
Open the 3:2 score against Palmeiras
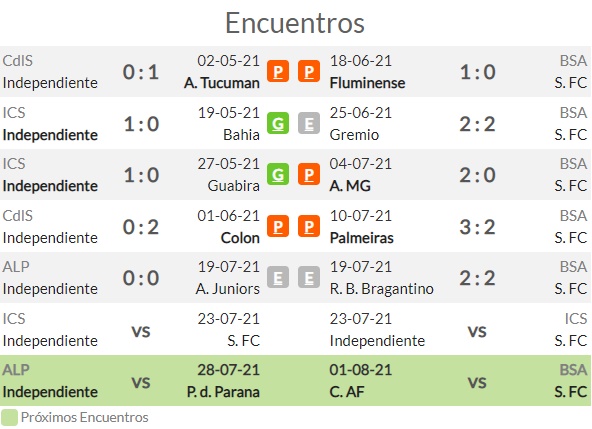click(477, 227)
